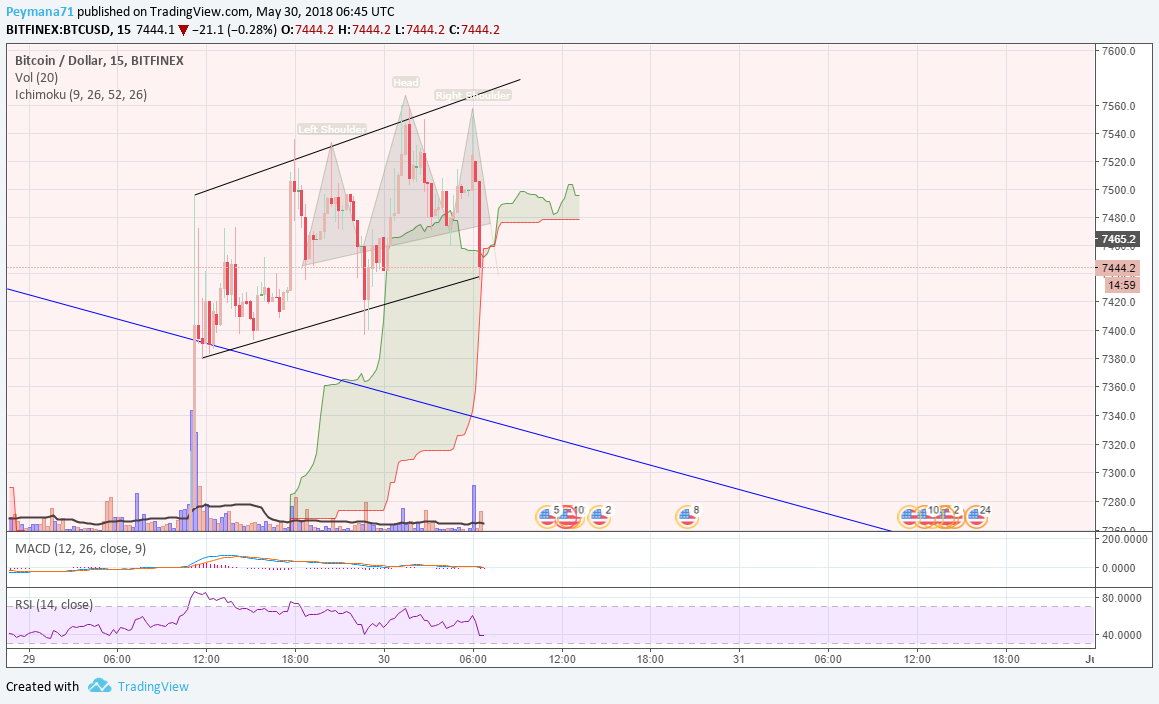Click the 7600.0 price axis label
1159x704 pixels.
point(1118,51)
